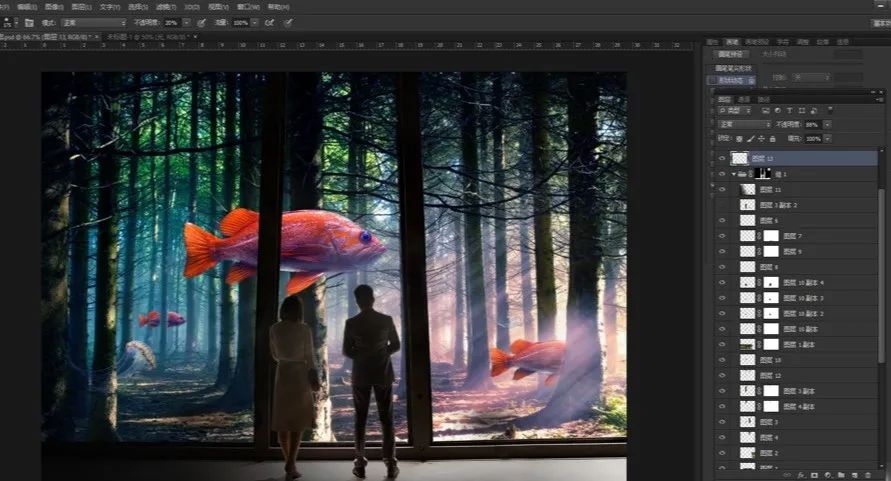Viewport: 891px width, 481px height.
Task: Switch to the Channels tab (通道)
Action: point(744,99)
